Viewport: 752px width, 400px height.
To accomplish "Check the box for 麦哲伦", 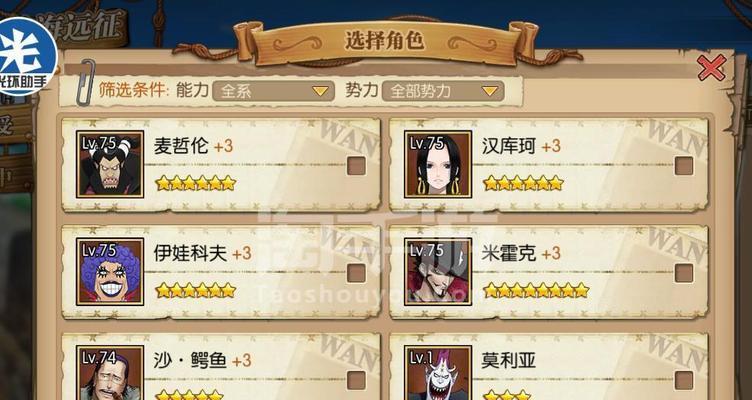I will tap(356, 166).
